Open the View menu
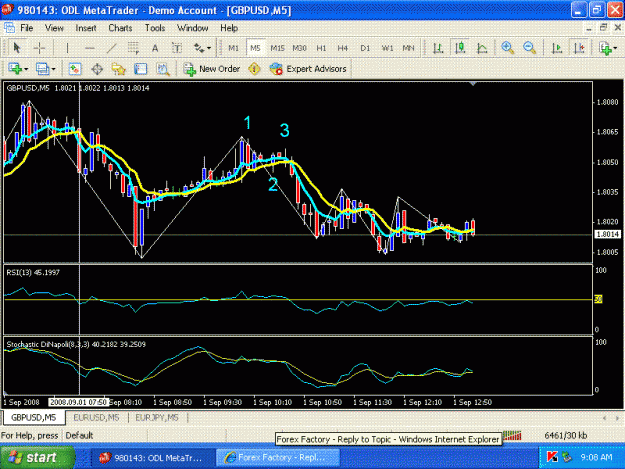 (54, 28)
